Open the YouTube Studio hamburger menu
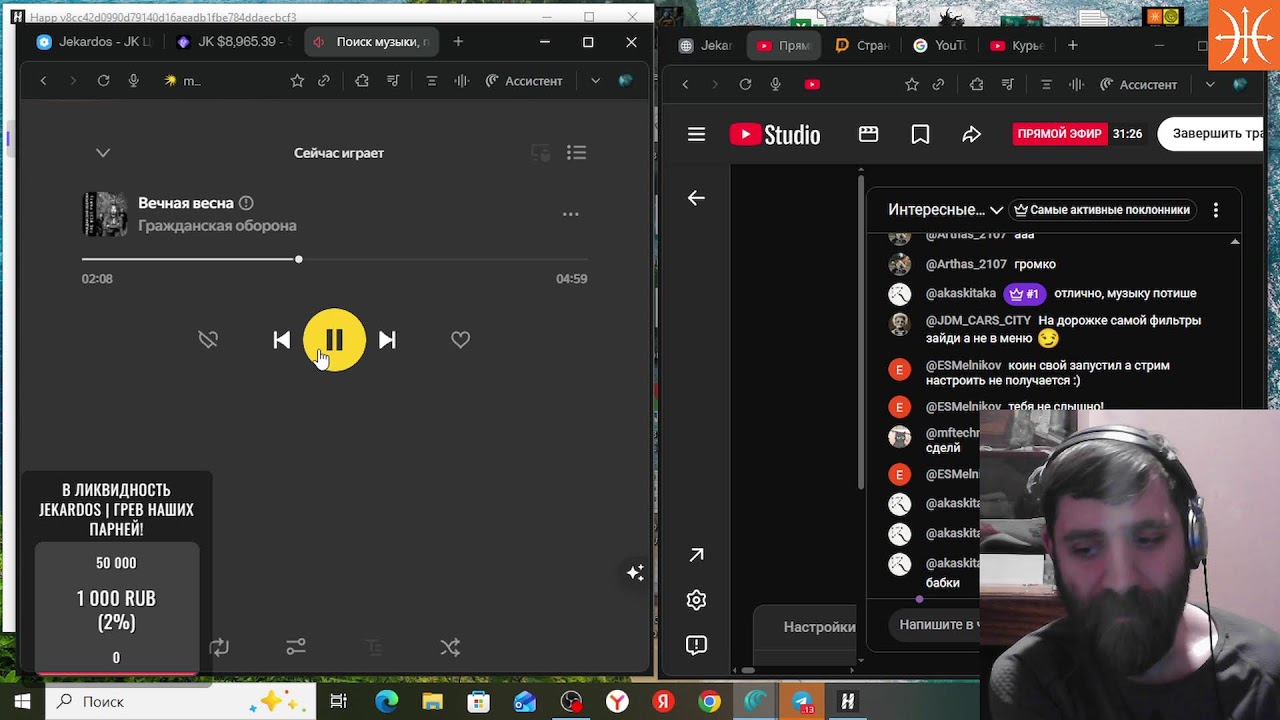1280x720 pixels. 696,135
